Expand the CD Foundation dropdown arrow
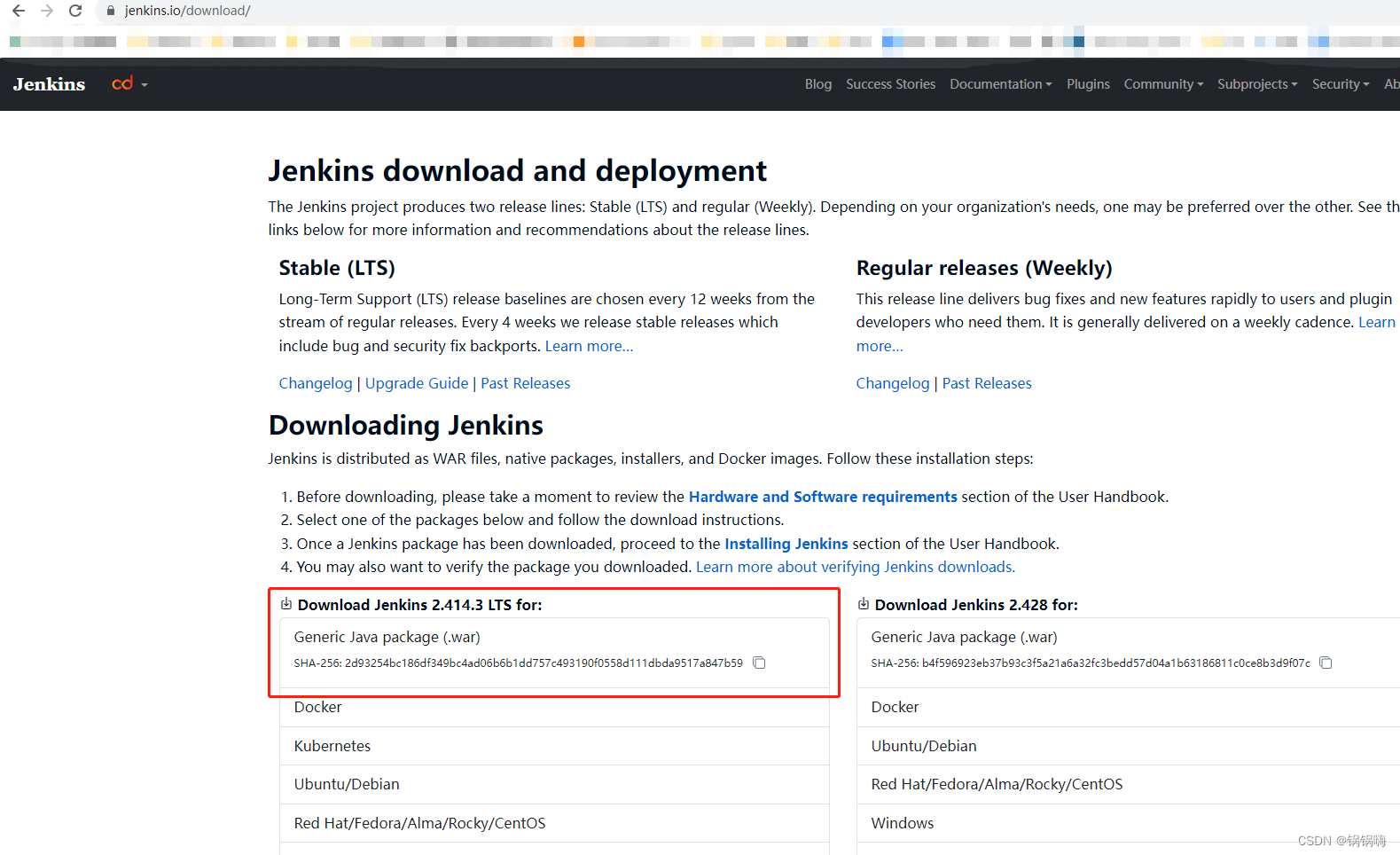Viewport: 1400px width, 855px height. tap(145, 85)
